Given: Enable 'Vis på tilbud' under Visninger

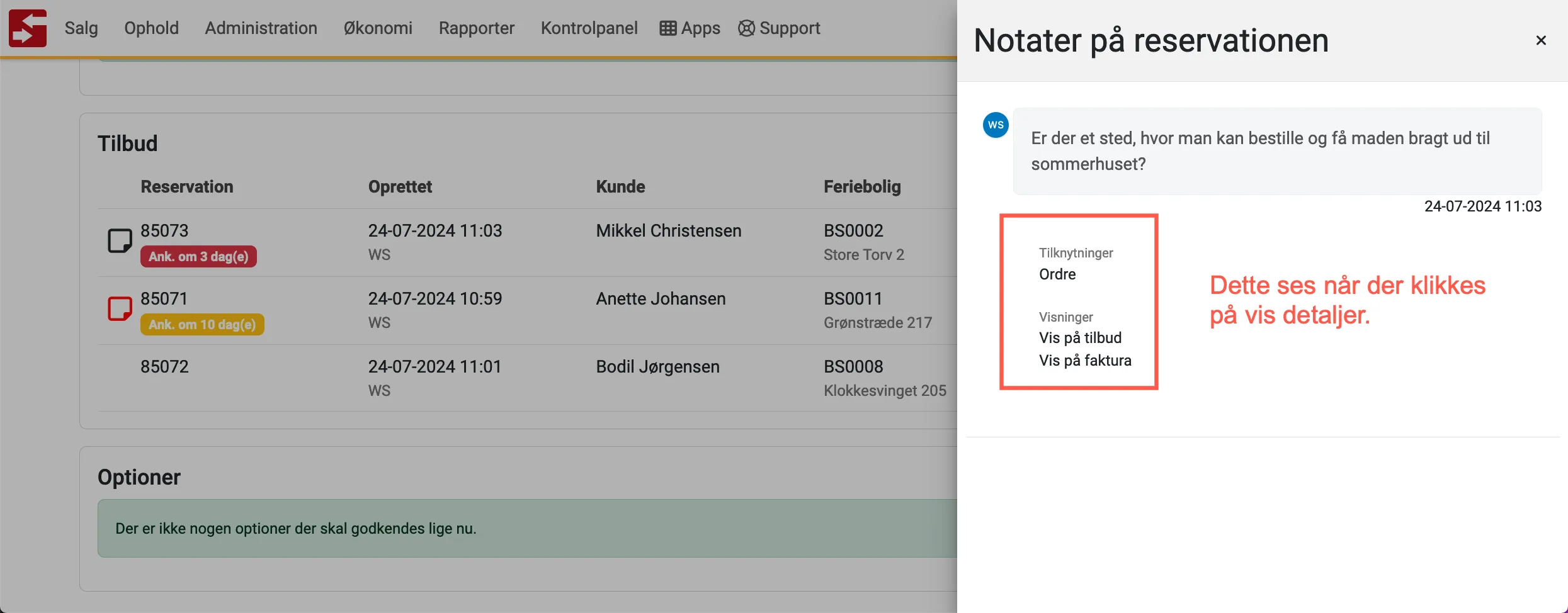Looking at the screenshot, I should coord(1079,337).
